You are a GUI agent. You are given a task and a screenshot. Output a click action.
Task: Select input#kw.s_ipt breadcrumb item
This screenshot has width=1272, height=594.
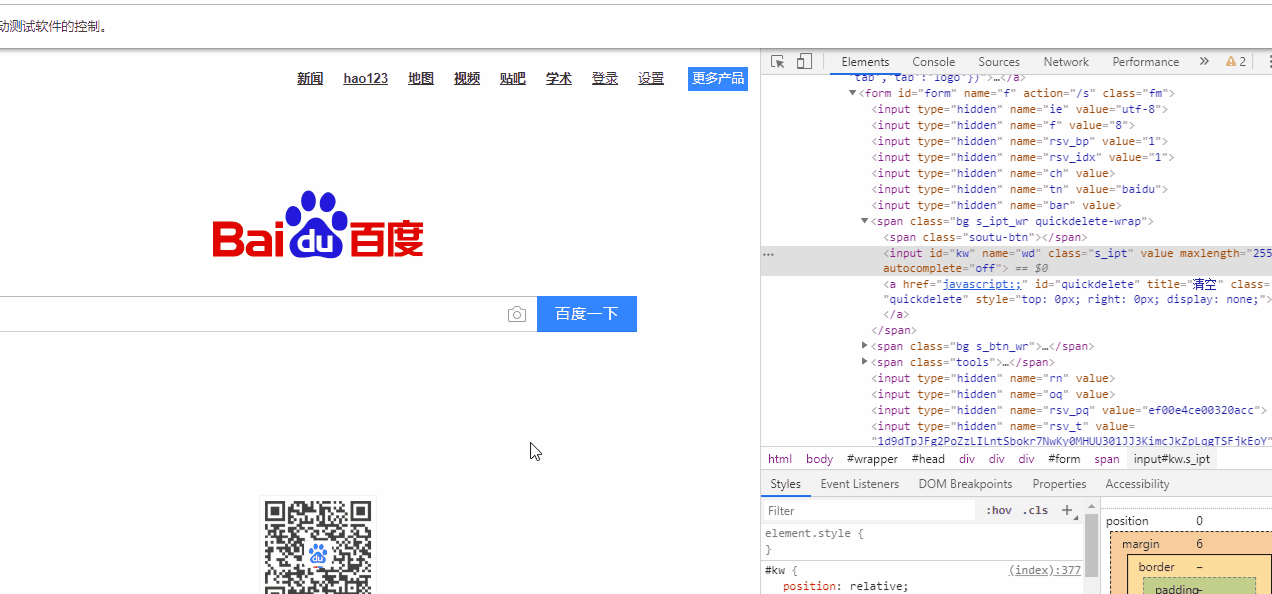point(1171,459)
